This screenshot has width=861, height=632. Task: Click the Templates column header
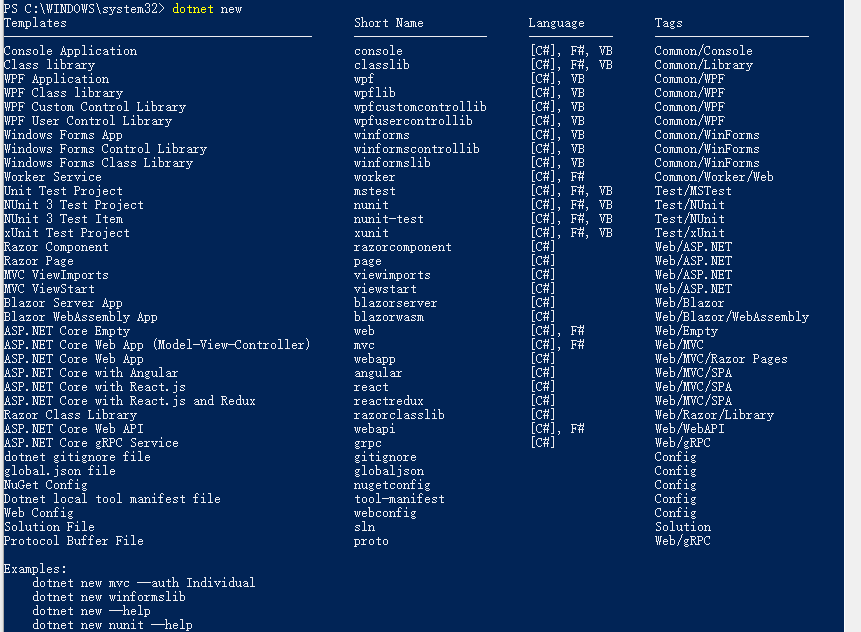35,23
